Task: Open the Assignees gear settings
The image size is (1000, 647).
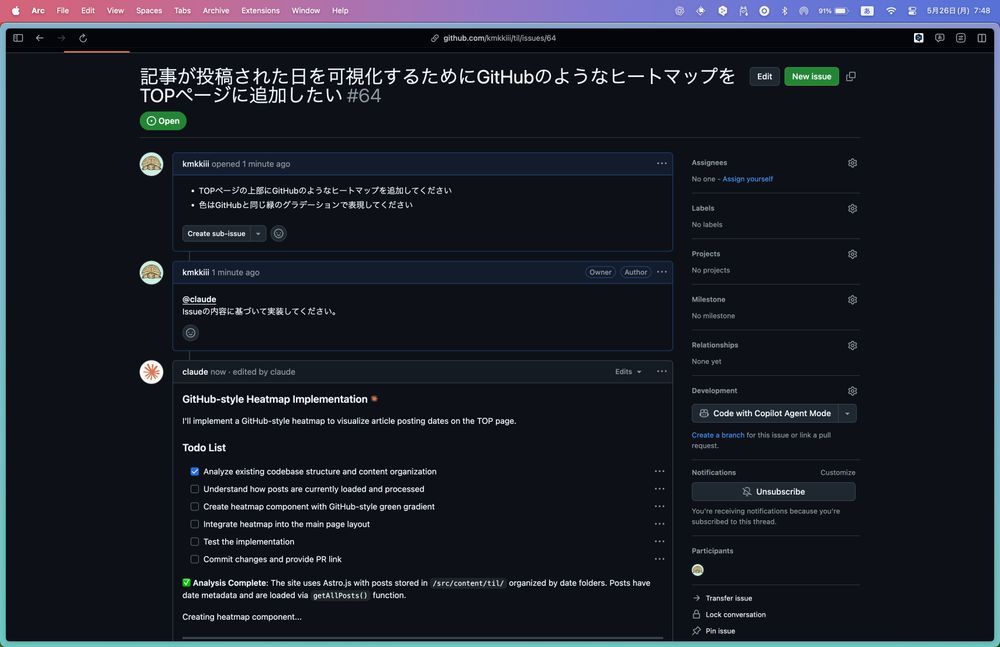Action: (x=852, y=163)
